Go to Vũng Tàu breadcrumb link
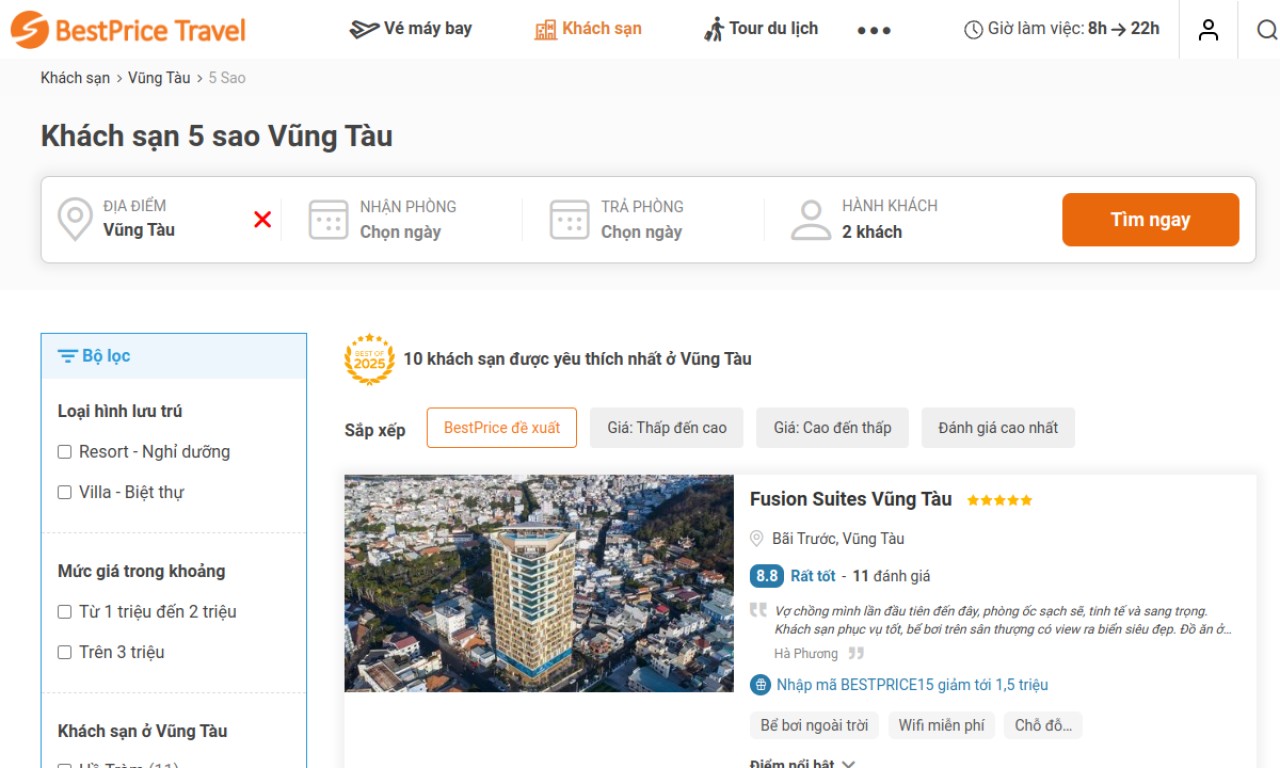The image size is (1280, 768). point(159,78)
